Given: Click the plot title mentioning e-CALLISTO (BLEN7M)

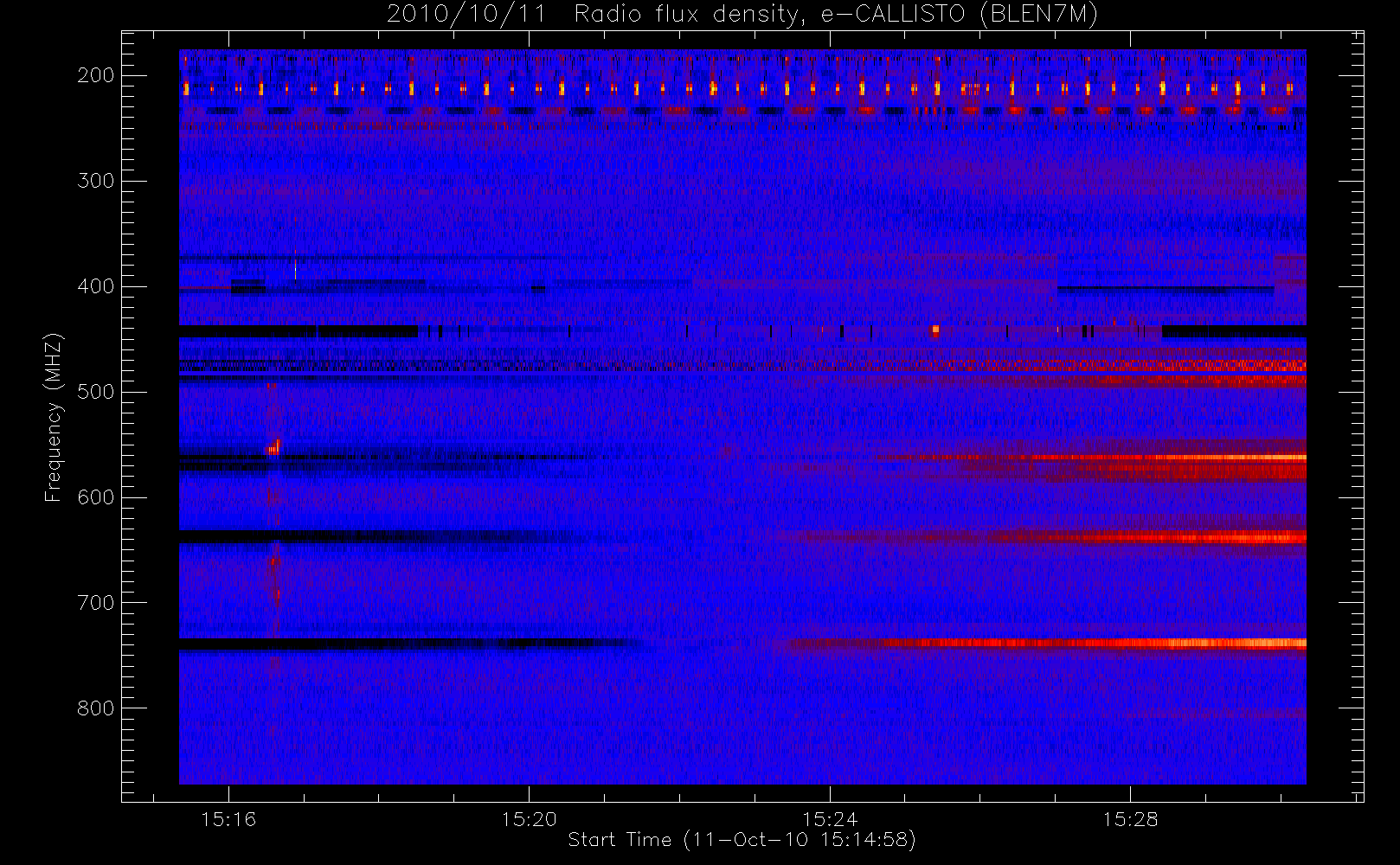Looking at the screenshot, I should pyautogui.click(x=742, y=14).
